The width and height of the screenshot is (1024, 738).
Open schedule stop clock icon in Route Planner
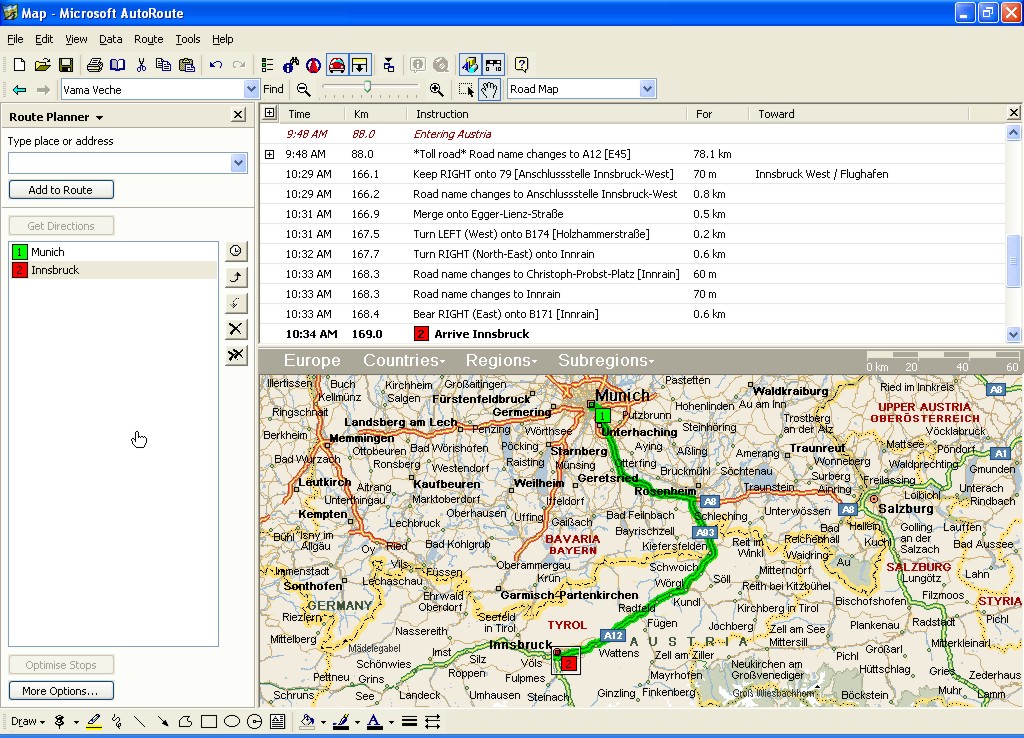click(236, 251)
